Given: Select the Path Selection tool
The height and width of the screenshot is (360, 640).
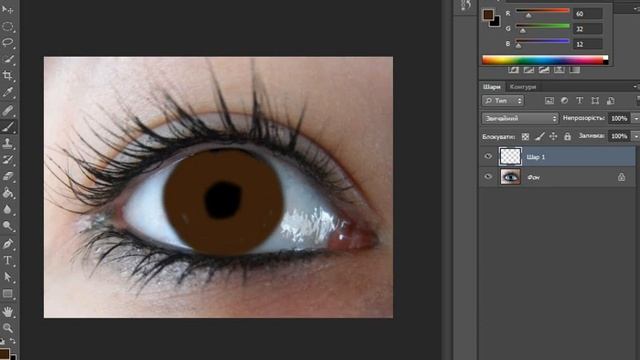Looking at the screenshot, I should [7, 277].
